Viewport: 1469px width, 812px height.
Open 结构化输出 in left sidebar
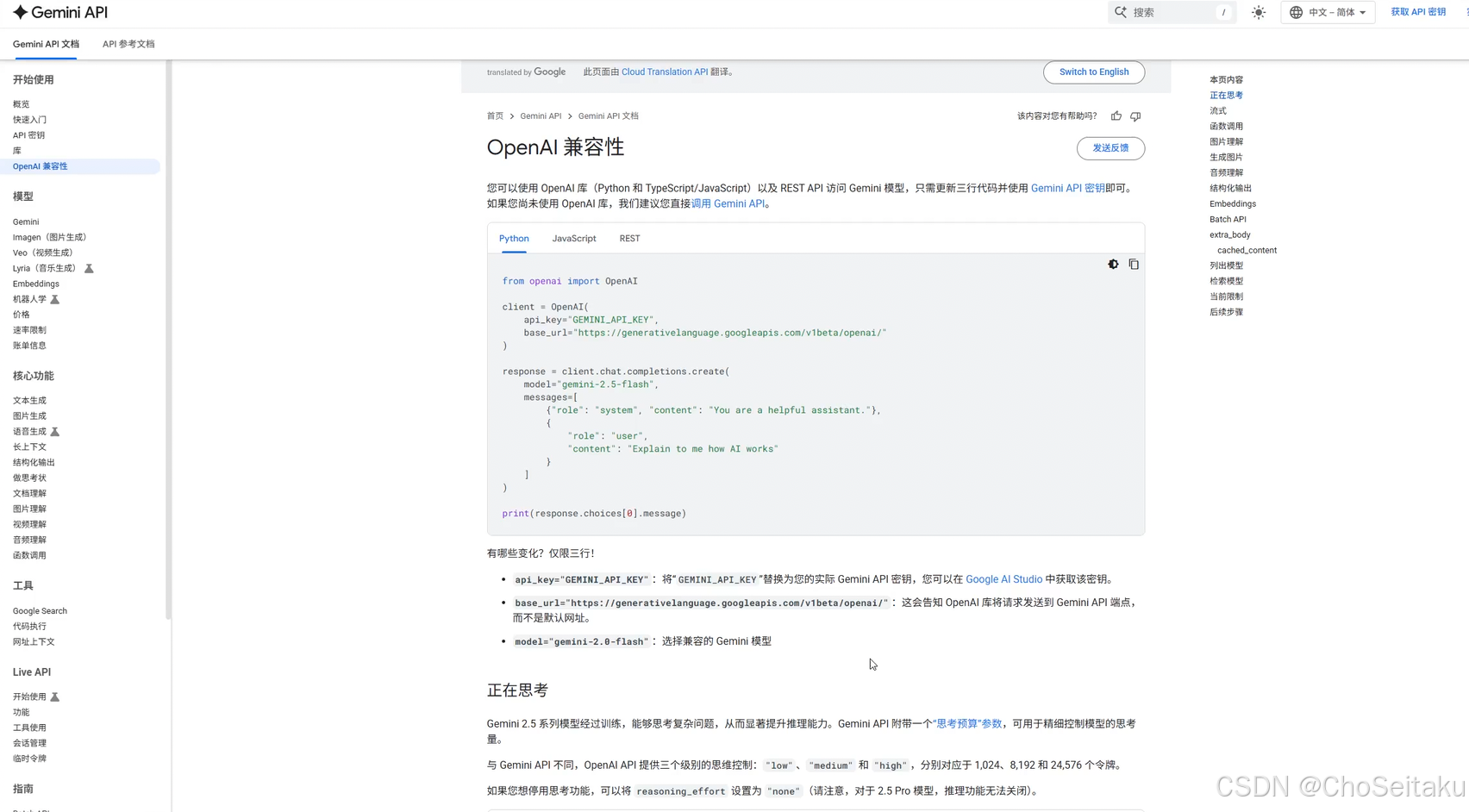pyautogui.click(x=34, y=463)
